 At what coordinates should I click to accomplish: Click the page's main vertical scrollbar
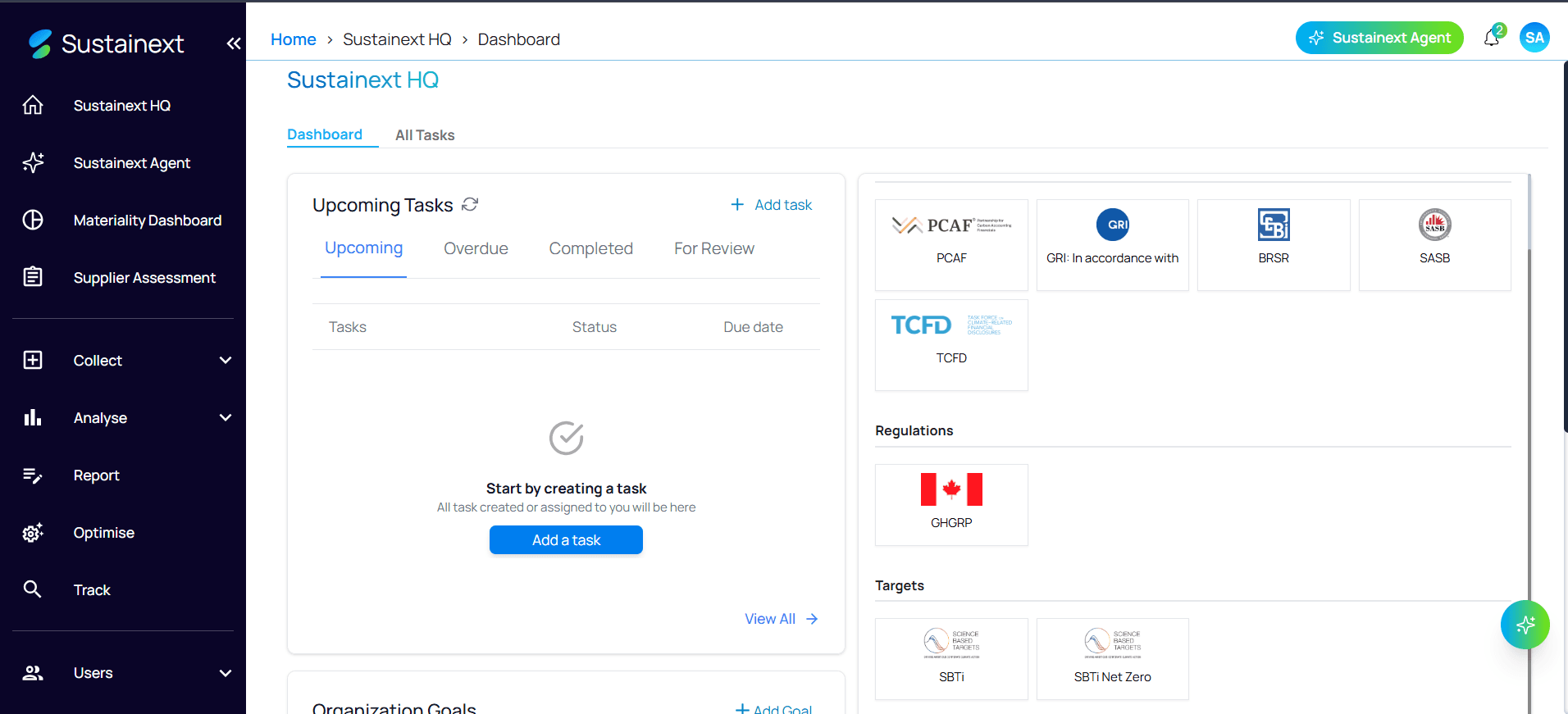point(1565,246)
